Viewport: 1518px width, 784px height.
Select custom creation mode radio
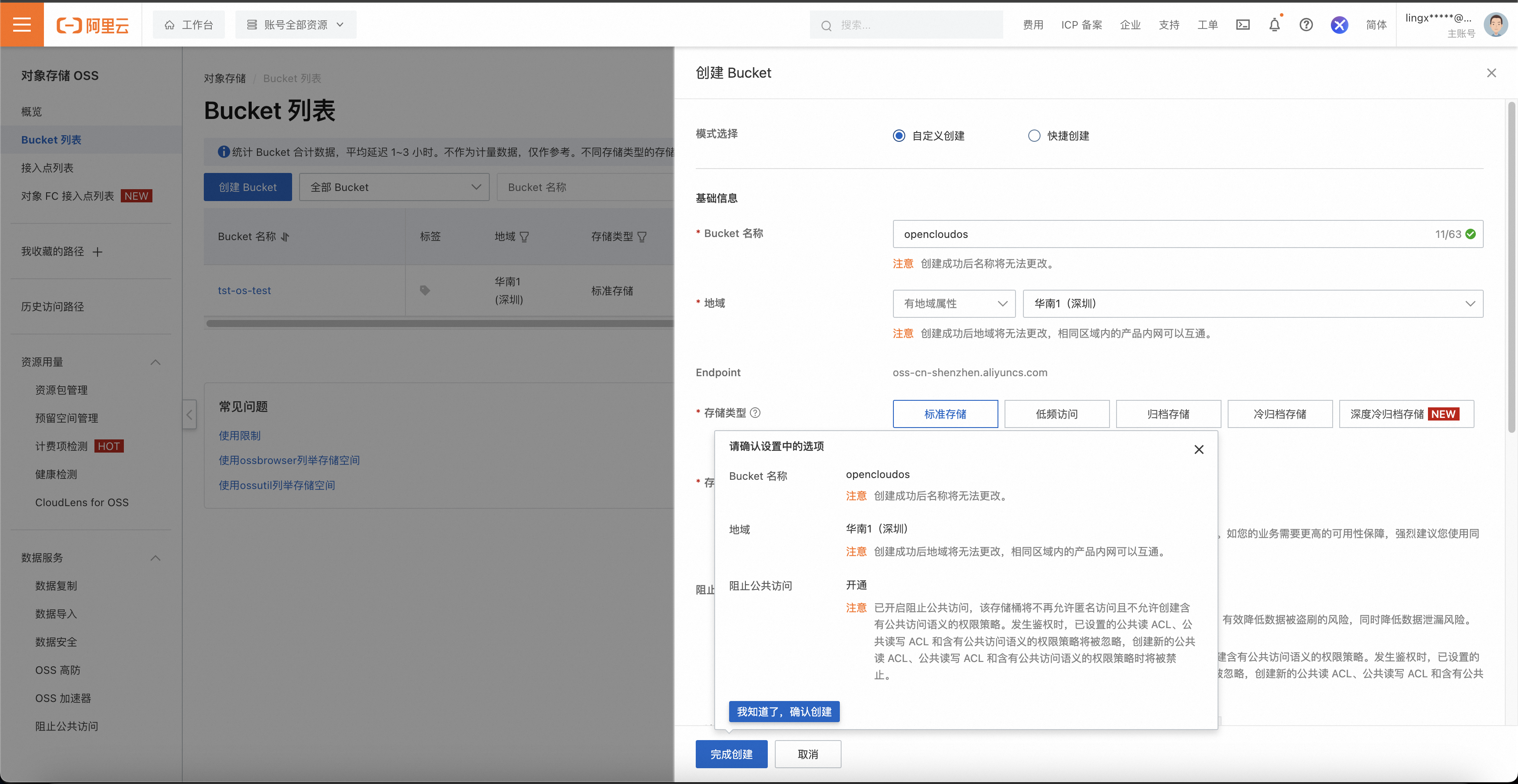(x=898, y=136)
